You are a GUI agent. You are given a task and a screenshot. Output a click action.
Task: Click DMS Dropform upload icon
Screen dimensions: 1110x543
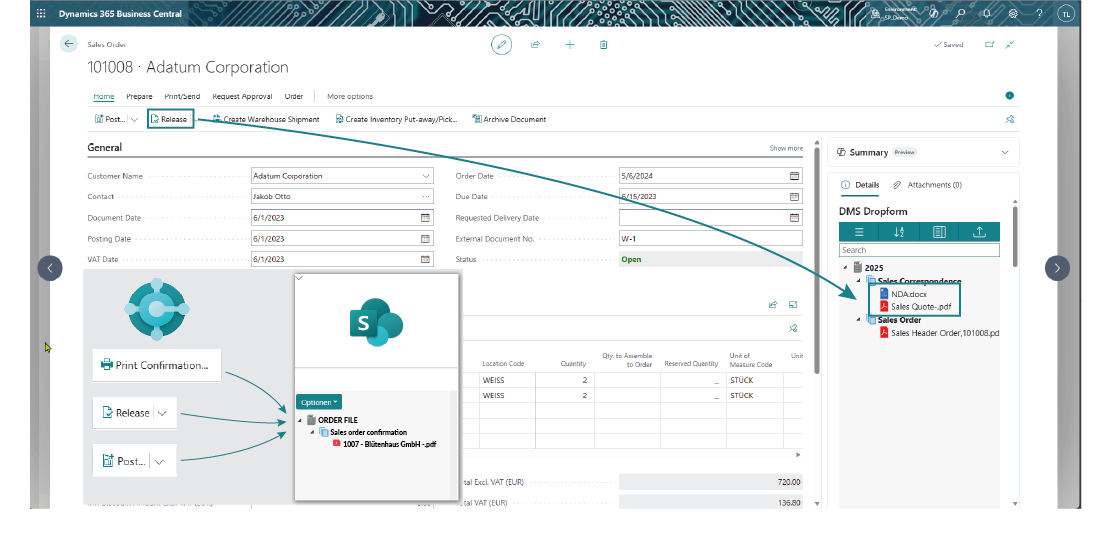click(x=980, y=232)
